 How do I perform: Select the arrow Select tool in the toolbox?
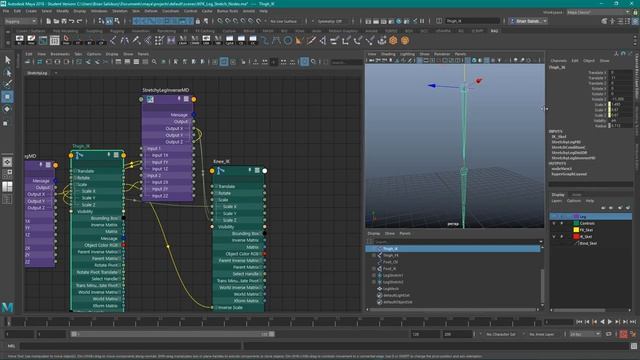[x=8, y=60]
